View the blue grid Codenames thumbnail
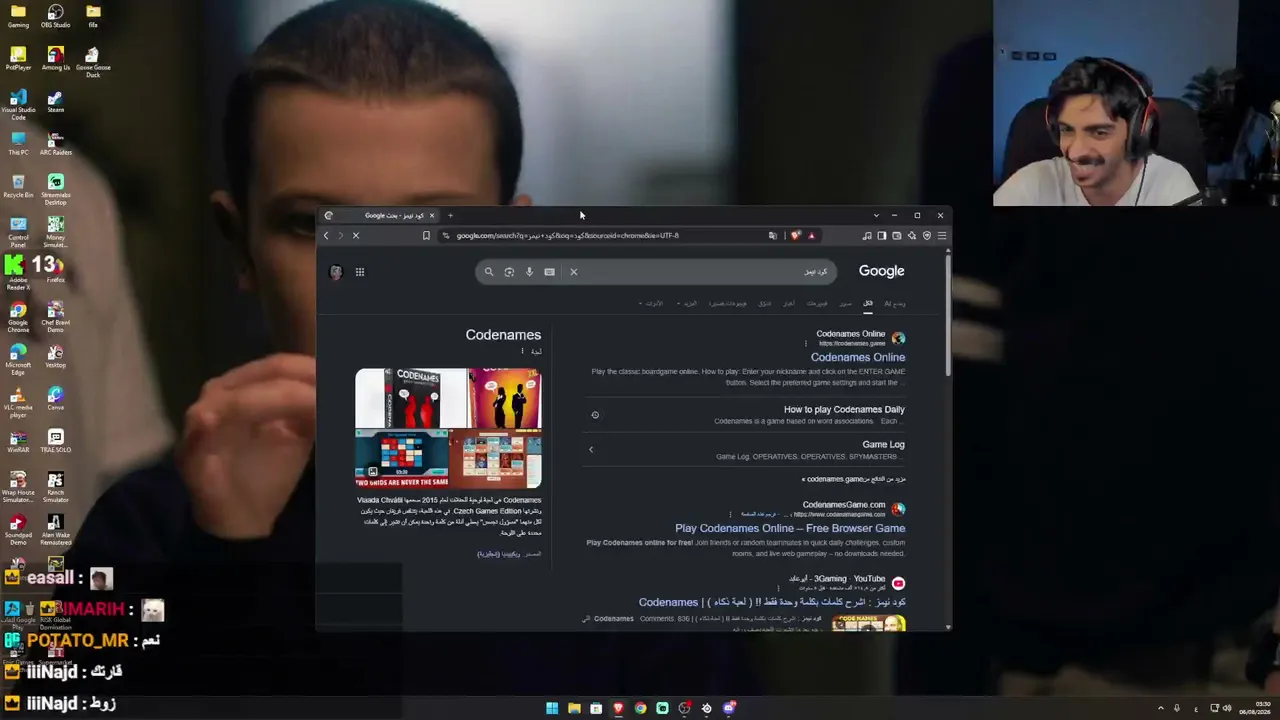Viewport: 1280px width, 720px height. tap(402, 459)
